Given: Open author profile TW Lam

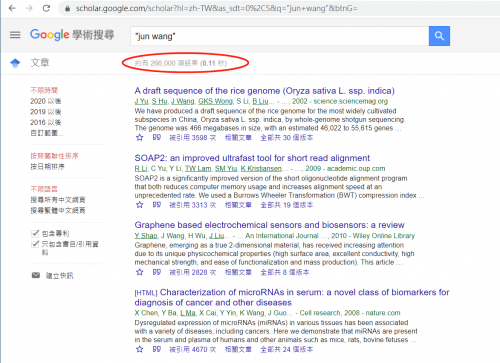Looking at the screenshot, I should tap(198, 168).
